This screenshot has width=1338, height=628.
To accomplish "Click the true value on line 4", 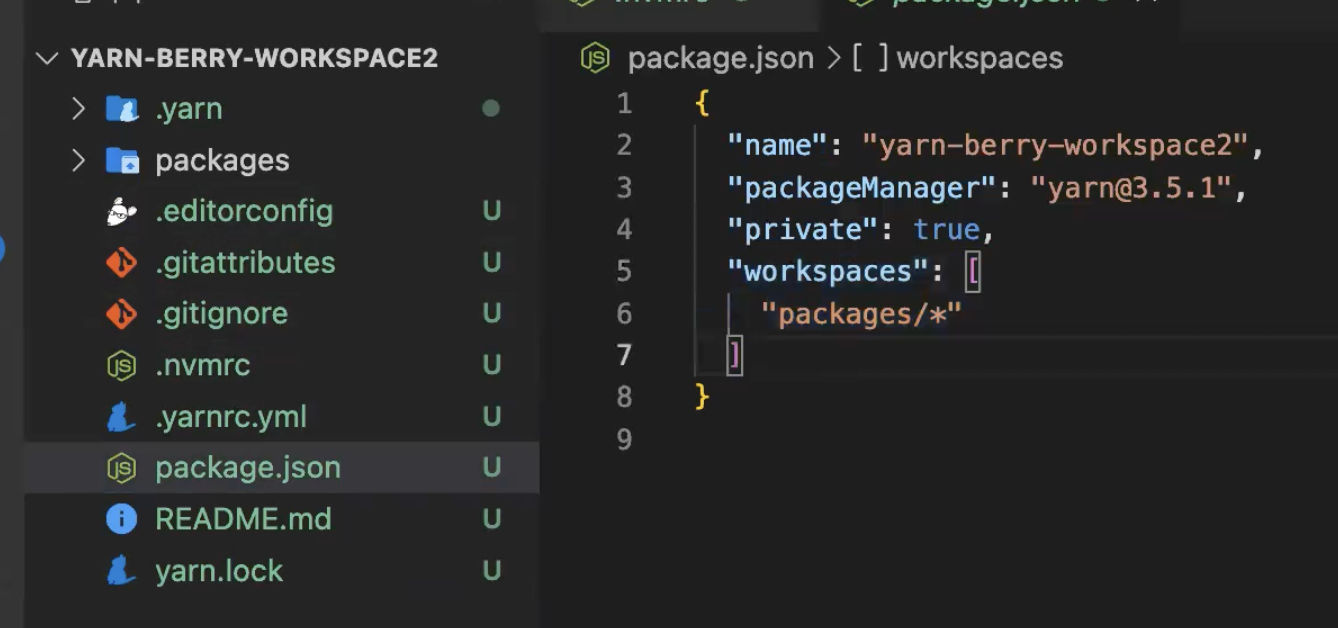I will pos(946,230).
